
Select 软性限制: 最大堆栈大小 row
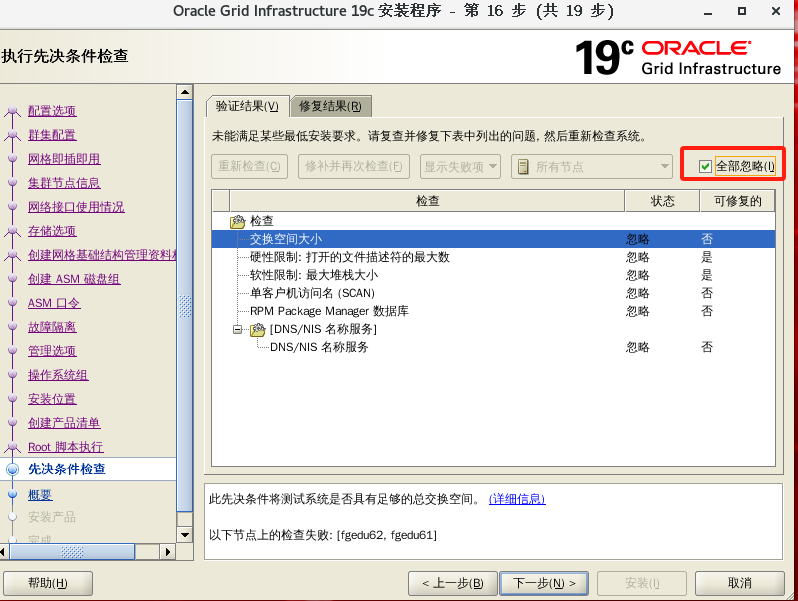pyautogui.click(x=493, y=275)
